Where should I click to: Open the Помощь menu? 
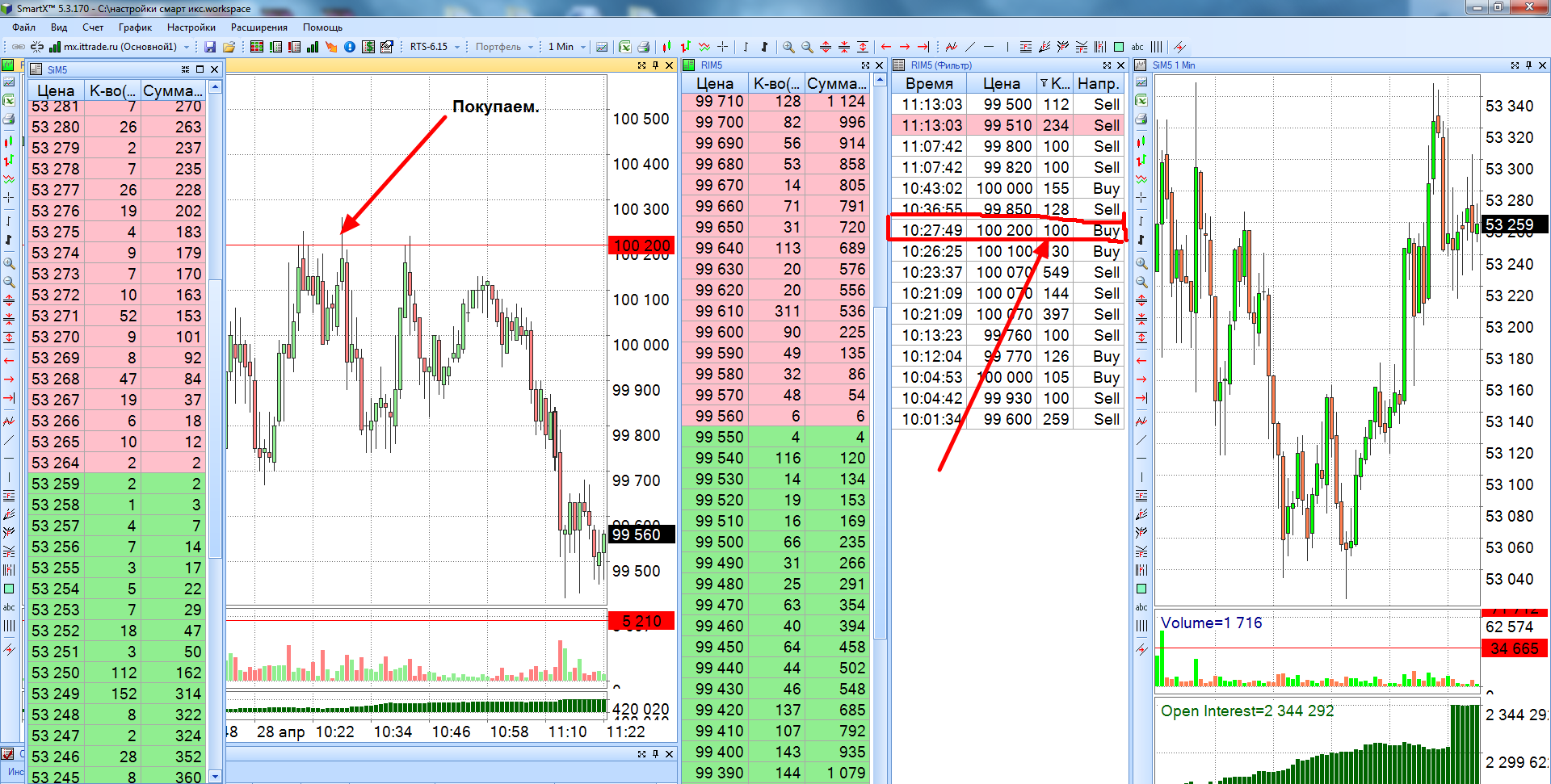[322, 27]
